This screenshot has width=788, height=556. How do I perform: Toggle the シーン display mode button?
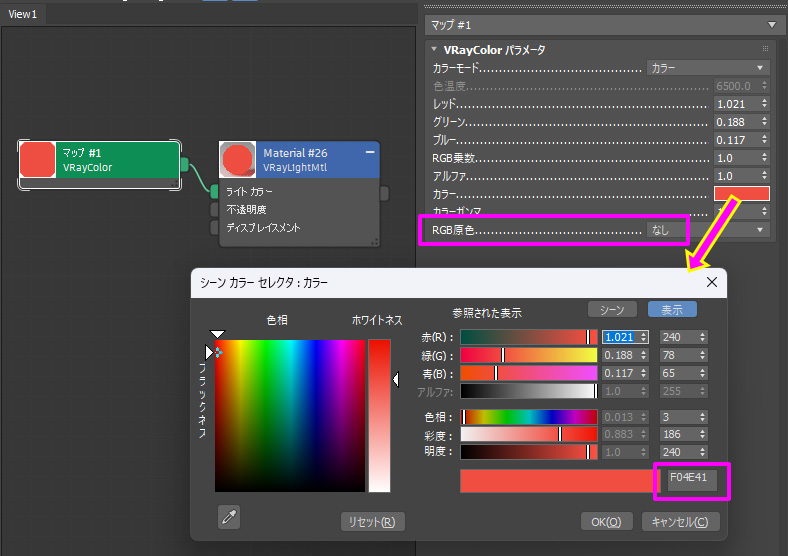[612, 310]
